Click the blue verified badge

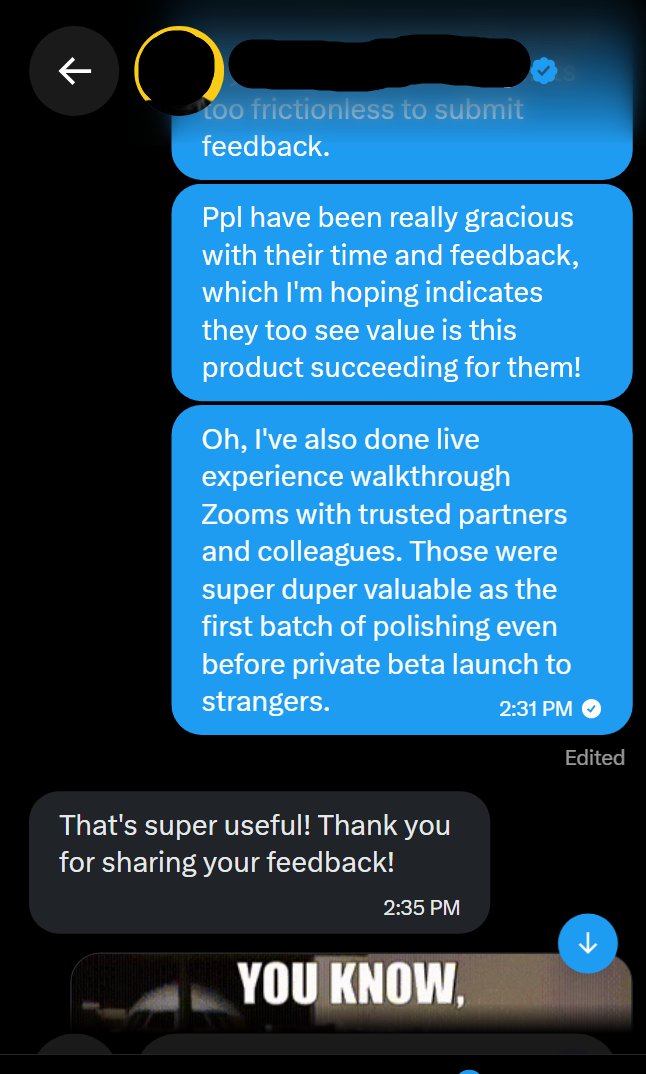(544, 71)
